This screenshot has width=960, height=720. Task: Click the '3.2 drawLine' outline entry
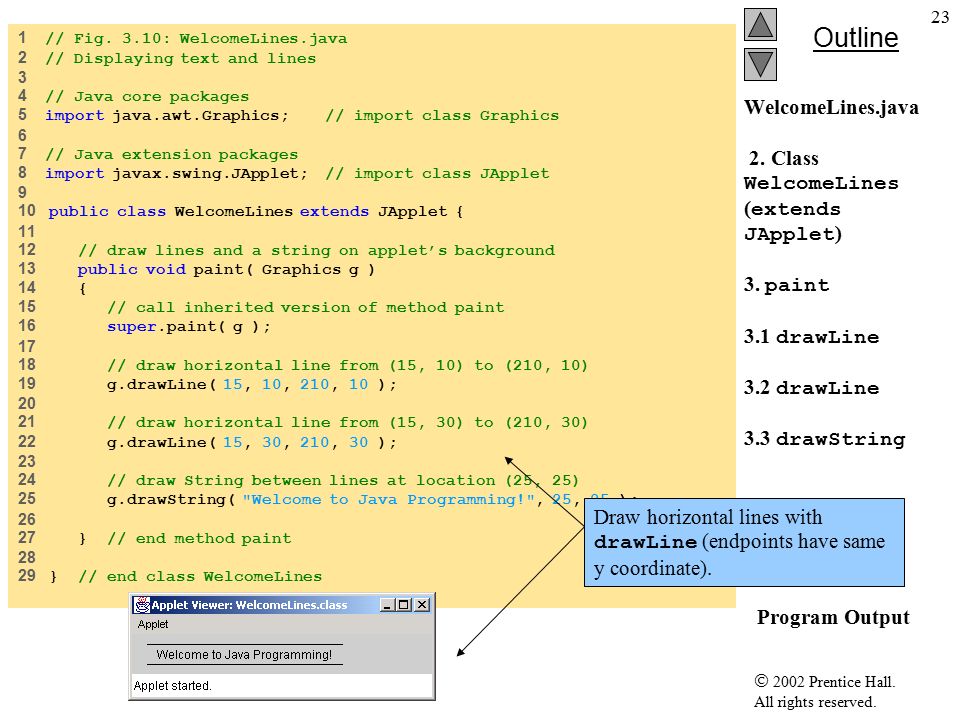pos(811,388)
